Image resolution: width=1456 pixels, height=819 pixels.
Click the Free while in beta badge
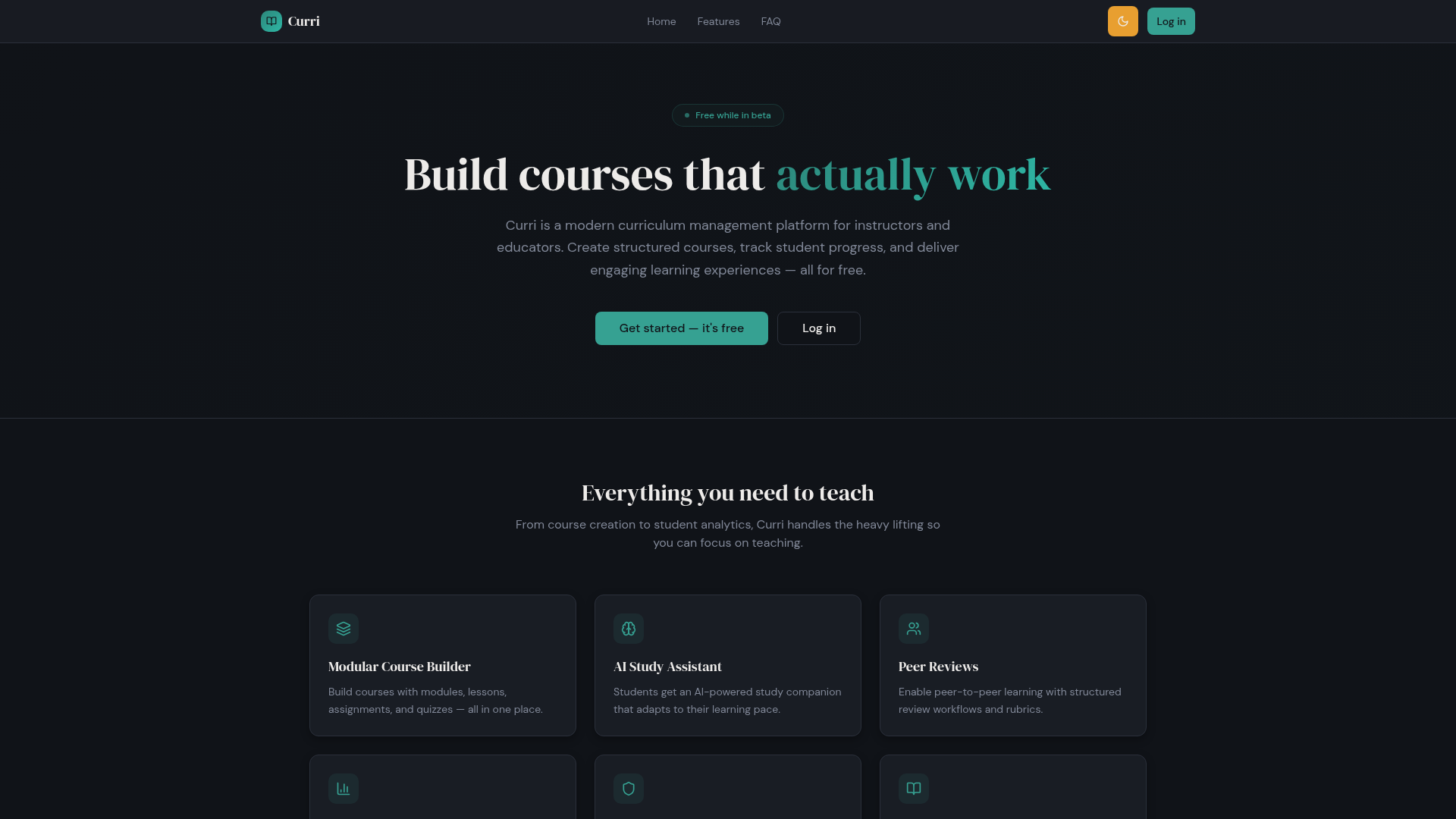point(728,115)
